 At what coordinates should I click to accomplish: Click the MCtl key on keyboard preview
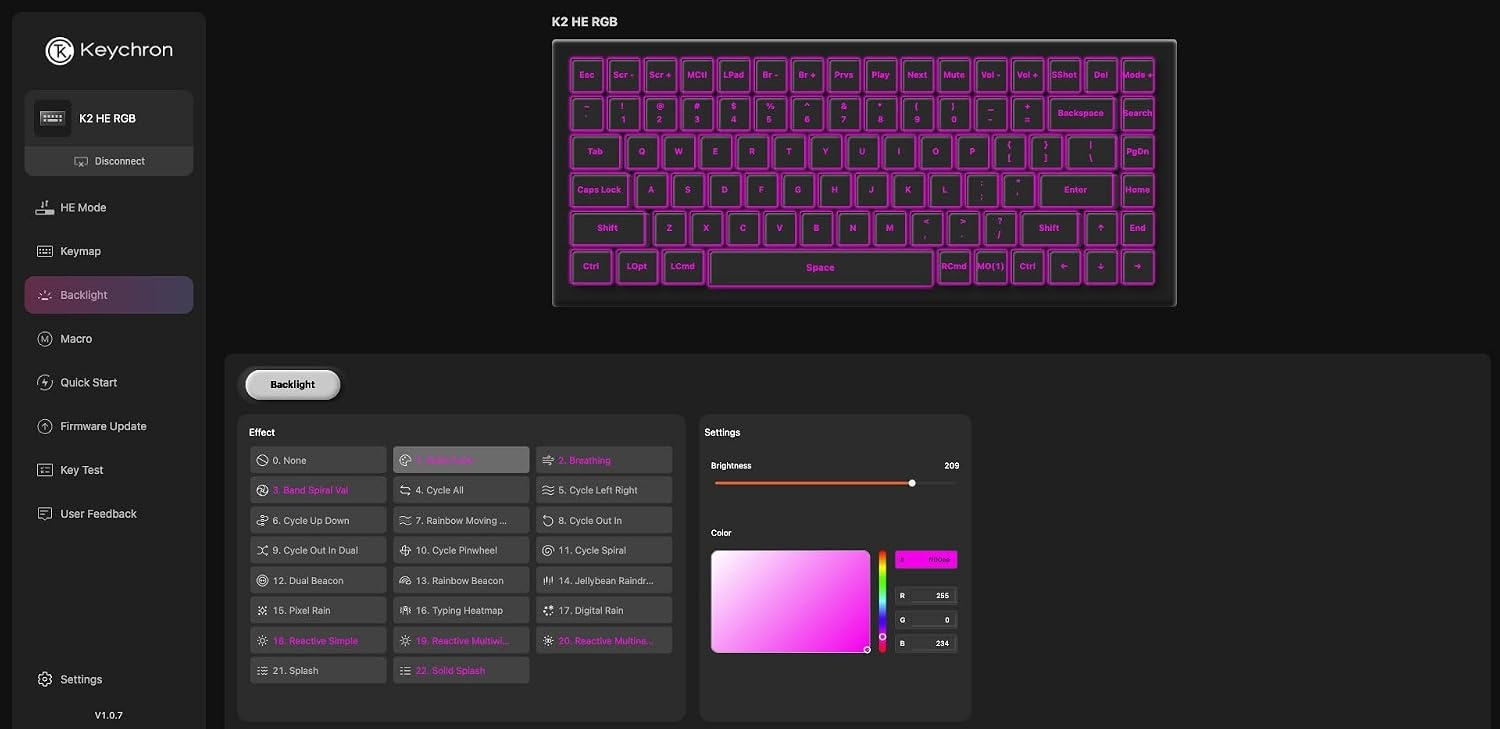tap(697, 75)
